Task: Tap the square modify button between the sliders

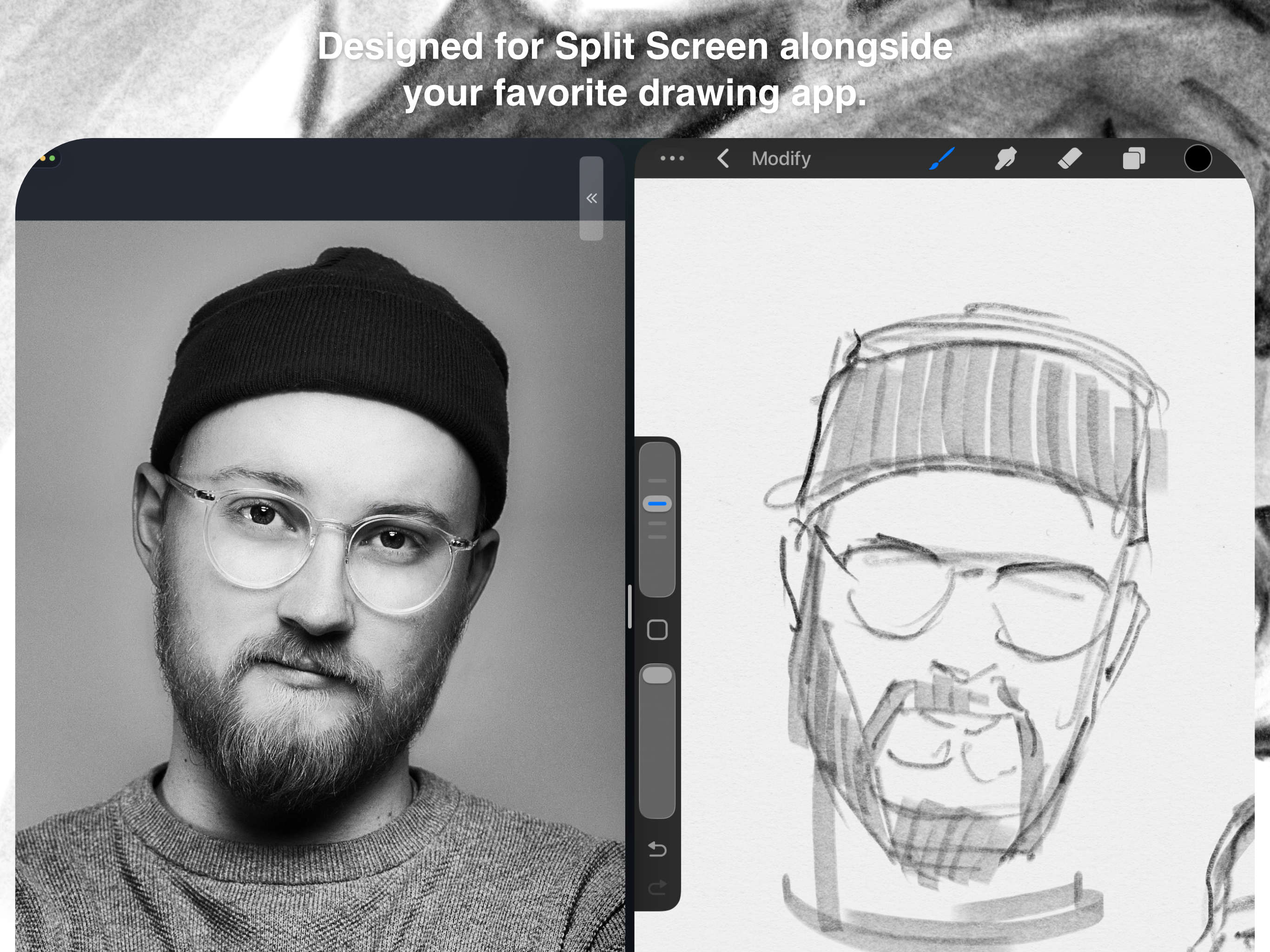Action: click(657, 629)
